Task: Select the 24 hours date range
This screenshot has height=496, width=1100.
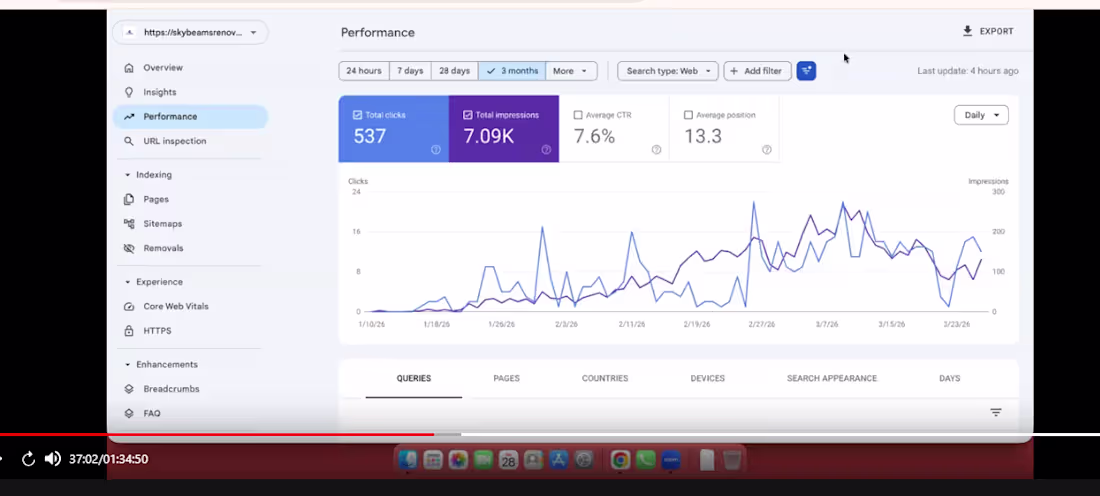Action: point(364,71)
